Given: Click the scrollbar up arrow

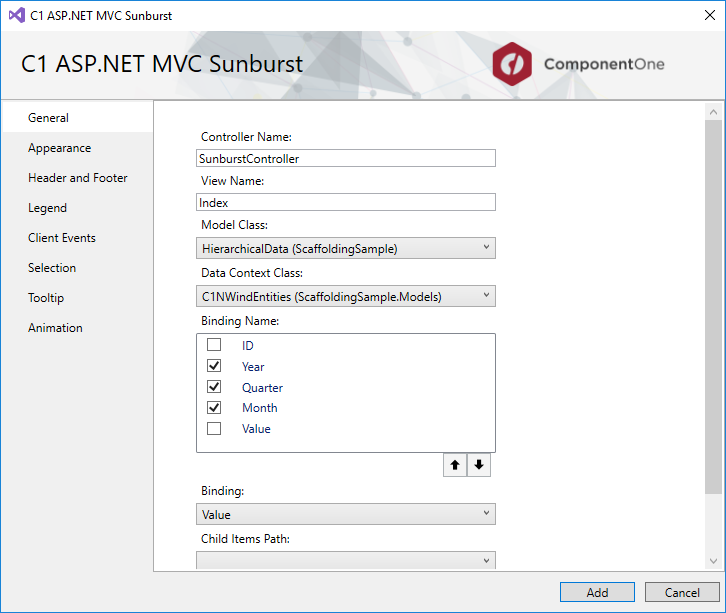Looking at the screenshot, I should 713,112.
